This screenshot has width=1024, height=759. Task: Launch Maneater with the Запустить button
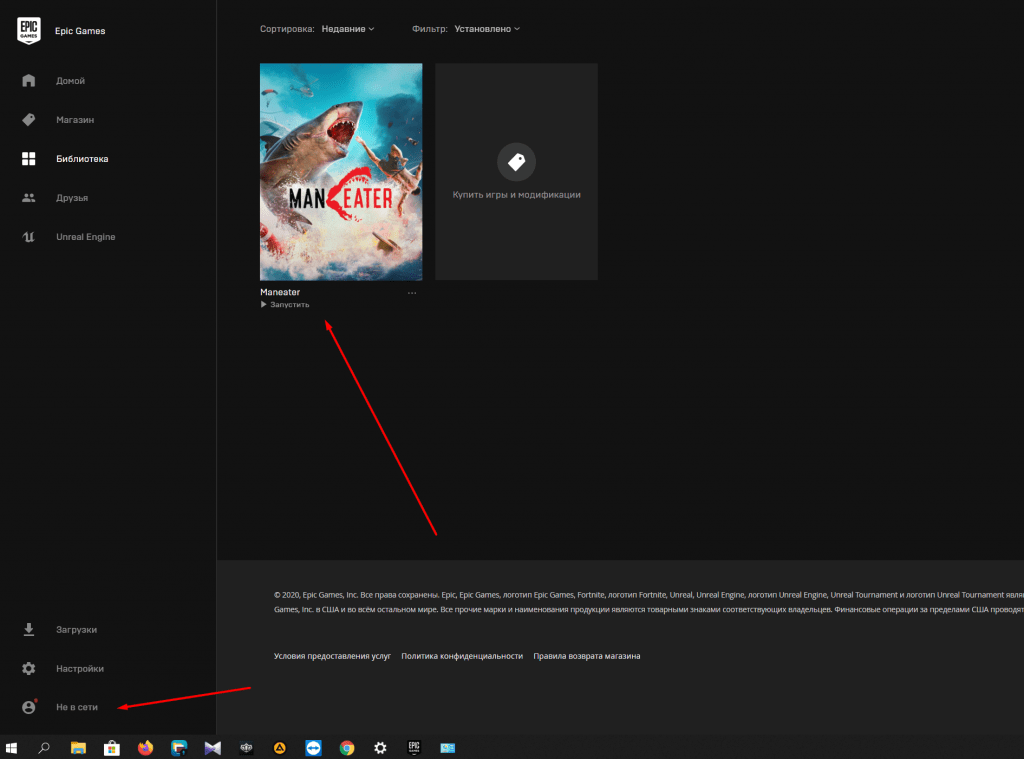point(286,305)
